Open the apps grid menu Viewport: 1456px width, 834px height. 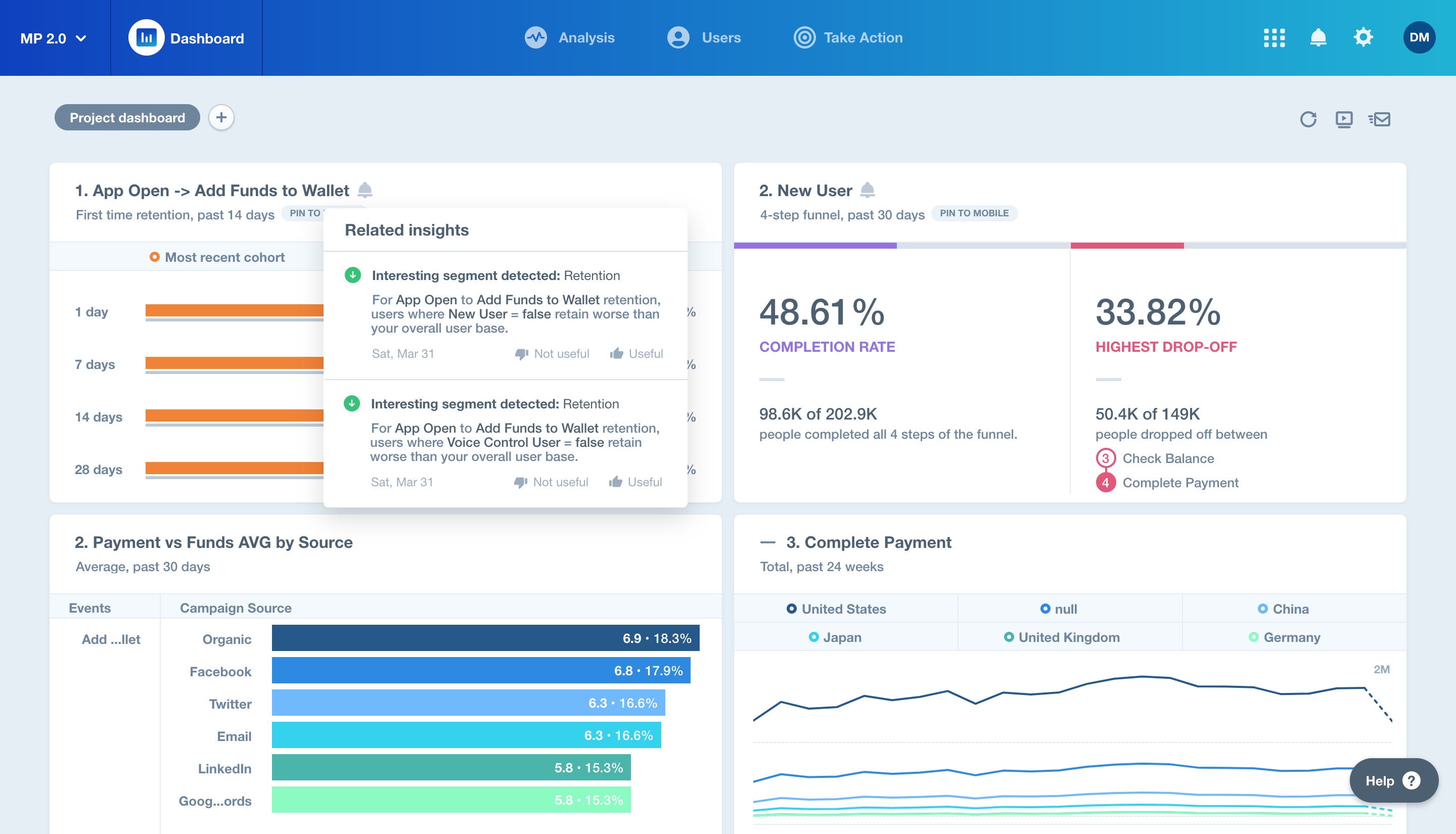coord(1274,38)
